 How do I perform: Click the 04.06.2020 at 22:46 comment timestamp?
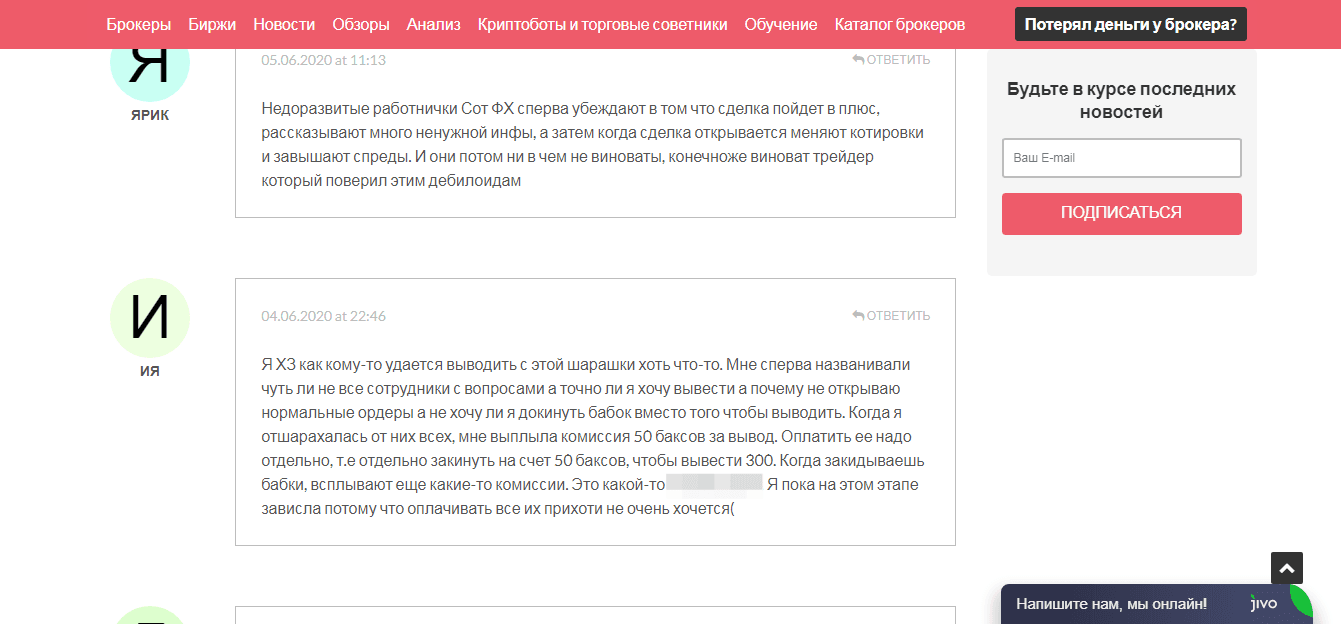(323, 316)
